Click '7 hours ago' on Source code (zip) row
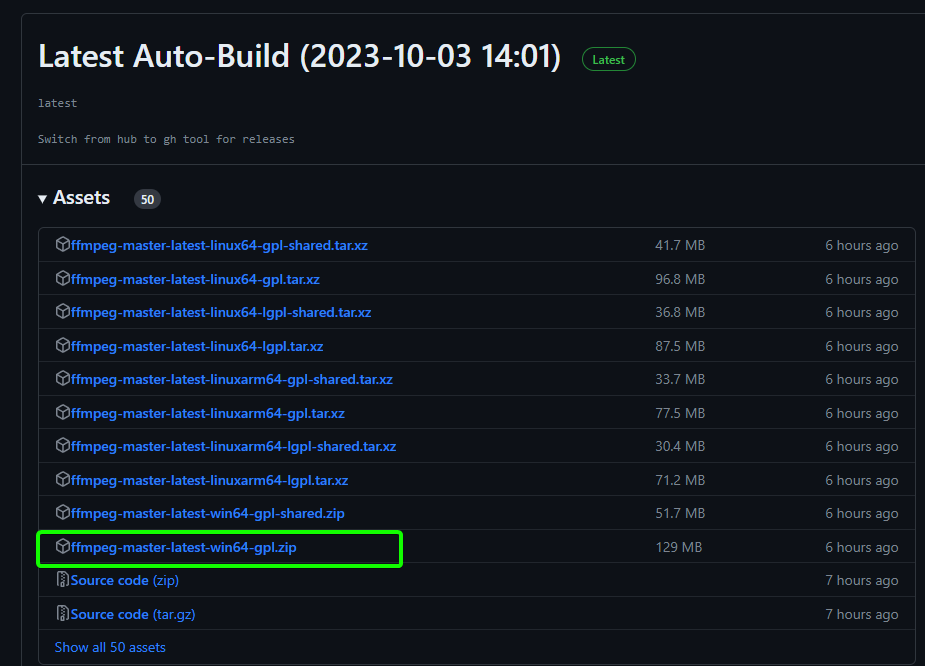Viewport: 925px width, 666px height. [862, 580]
